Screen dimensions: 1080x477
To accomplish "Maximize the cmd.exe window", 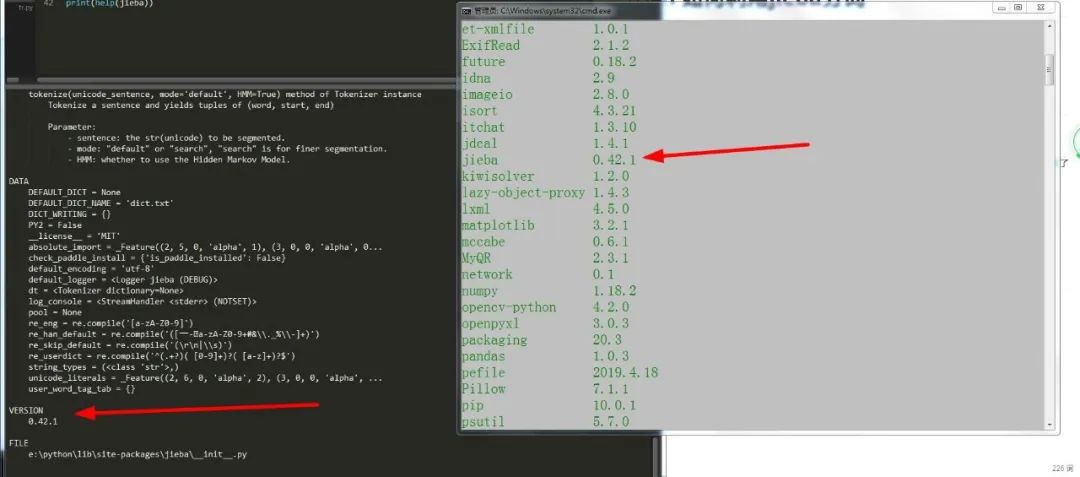I will click(x=1018, y=8).
